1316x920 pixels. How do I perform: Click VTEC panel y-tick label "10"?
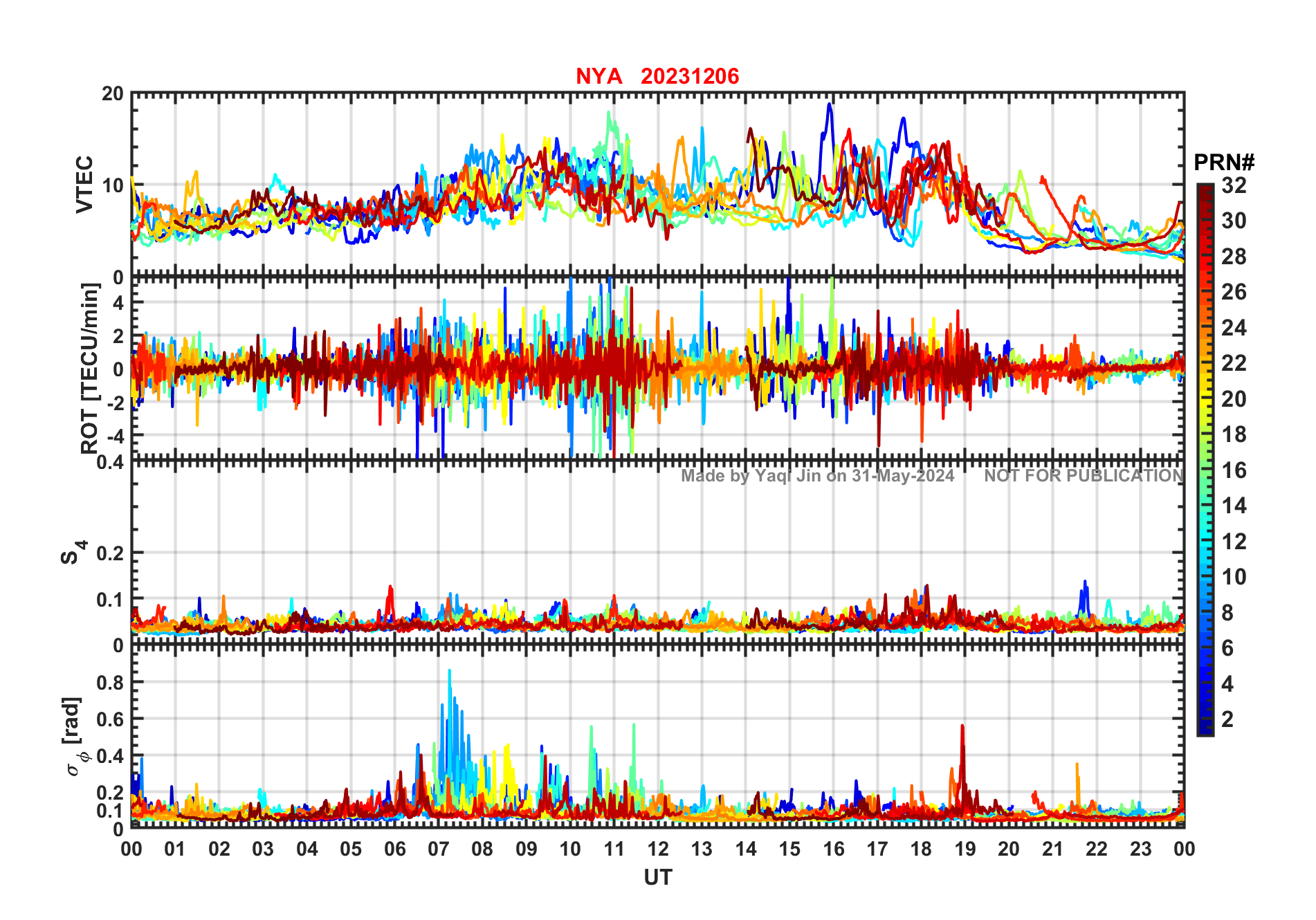tap(113, 185)
